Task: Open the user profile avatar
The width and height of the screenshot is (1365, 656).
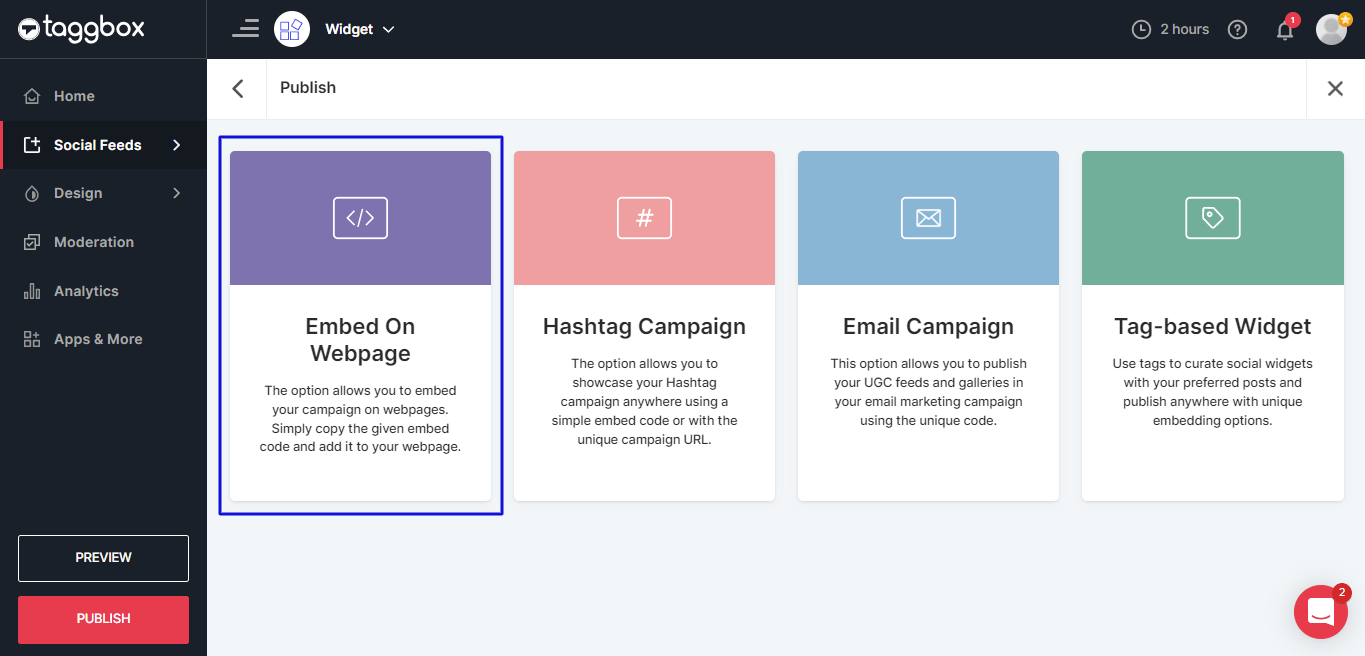Action: 1331,30
